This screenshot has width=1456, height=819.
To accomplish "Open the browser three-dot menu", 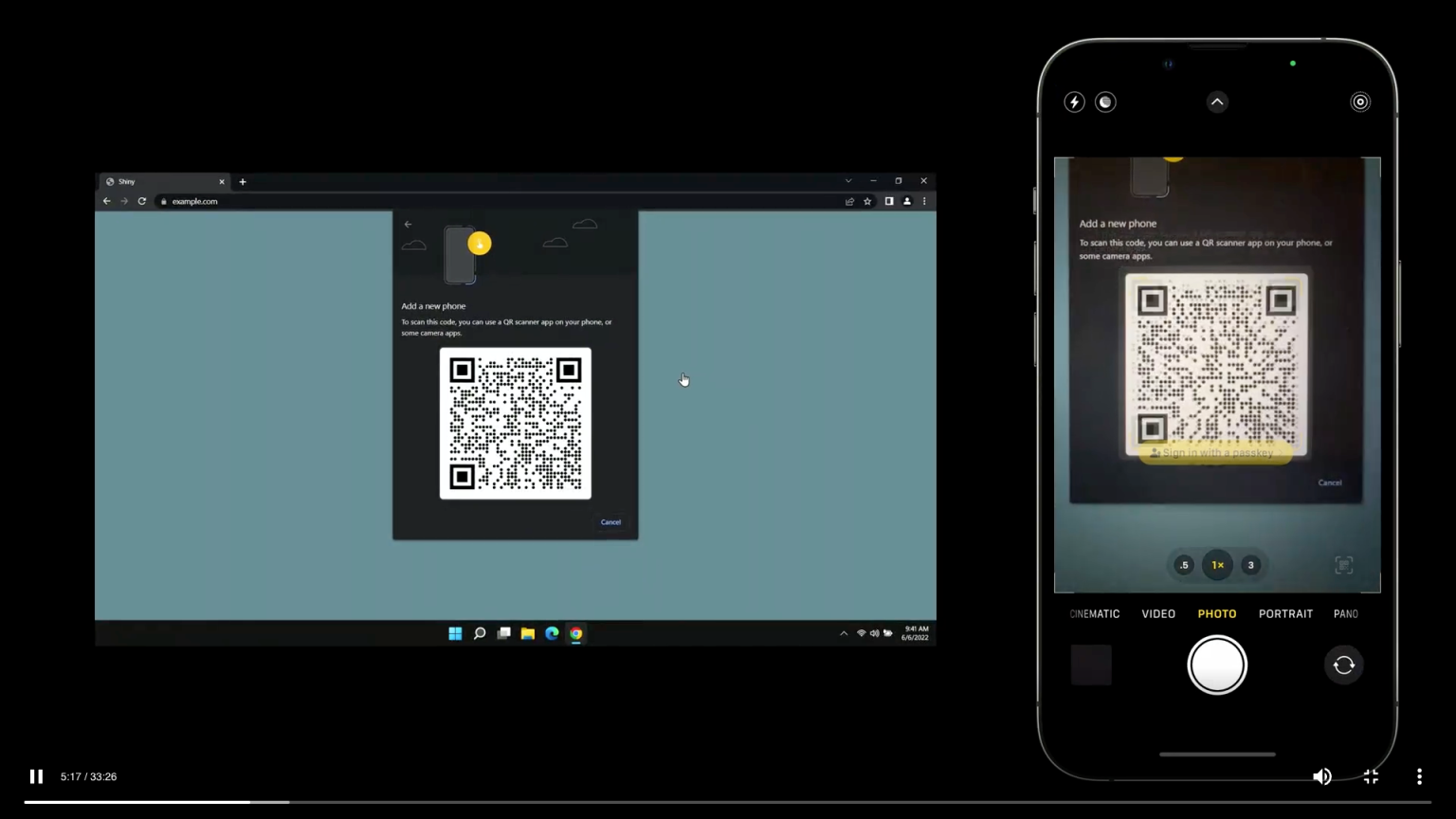I will tap(923, 201).
